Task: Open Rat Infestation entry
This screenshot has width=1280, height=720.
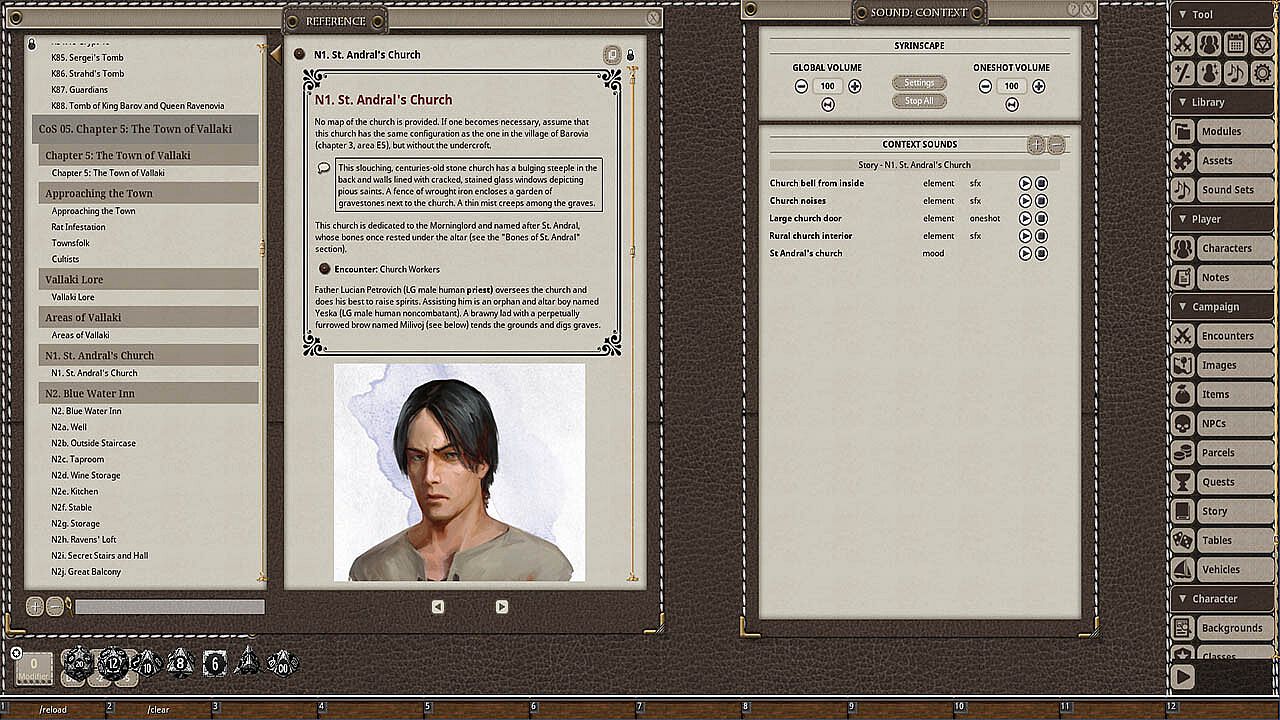Action: 78,227
